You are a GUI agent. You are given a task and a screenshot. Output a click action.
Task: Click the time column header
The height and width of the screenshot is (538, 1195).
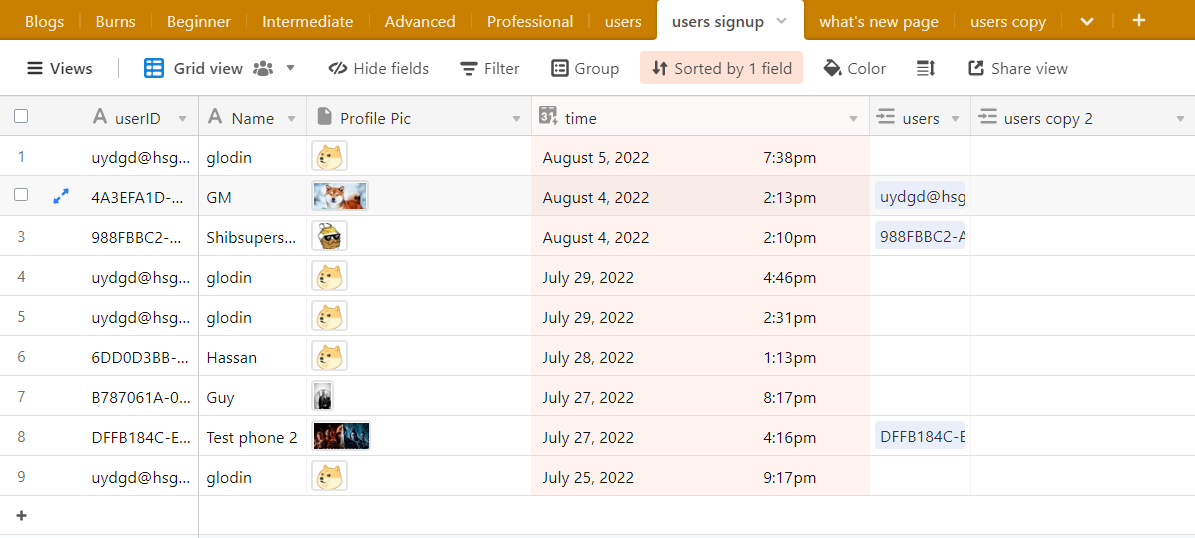click(x=700, y=117)
